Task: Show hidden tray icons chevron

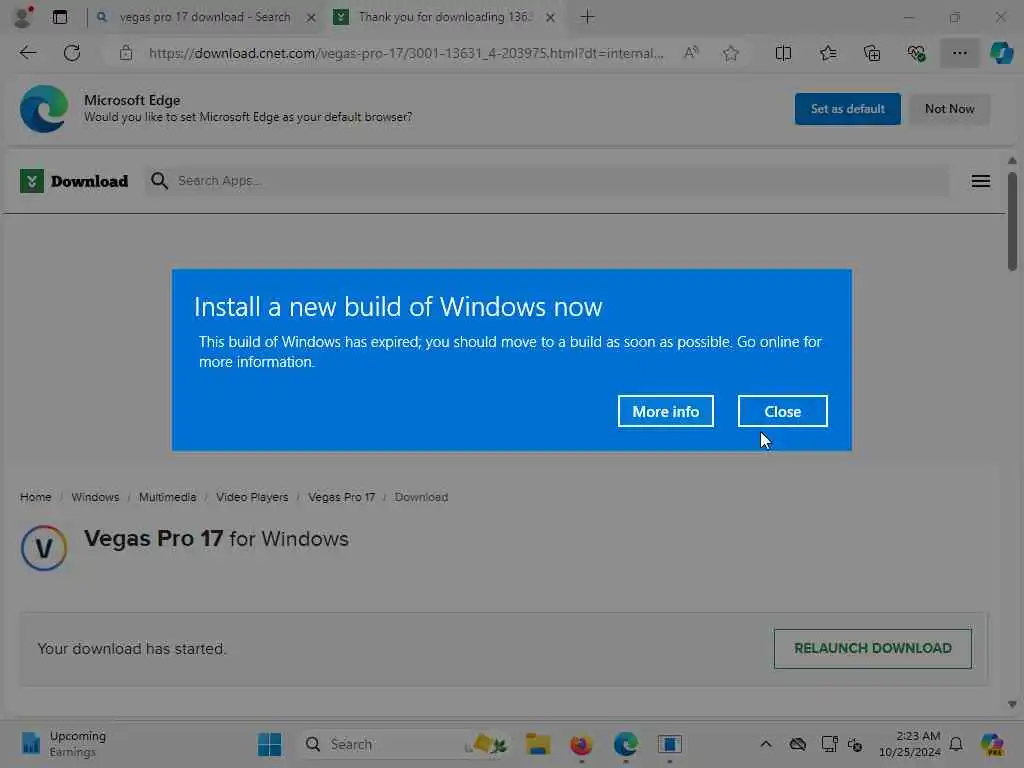Action: [766, 744]
